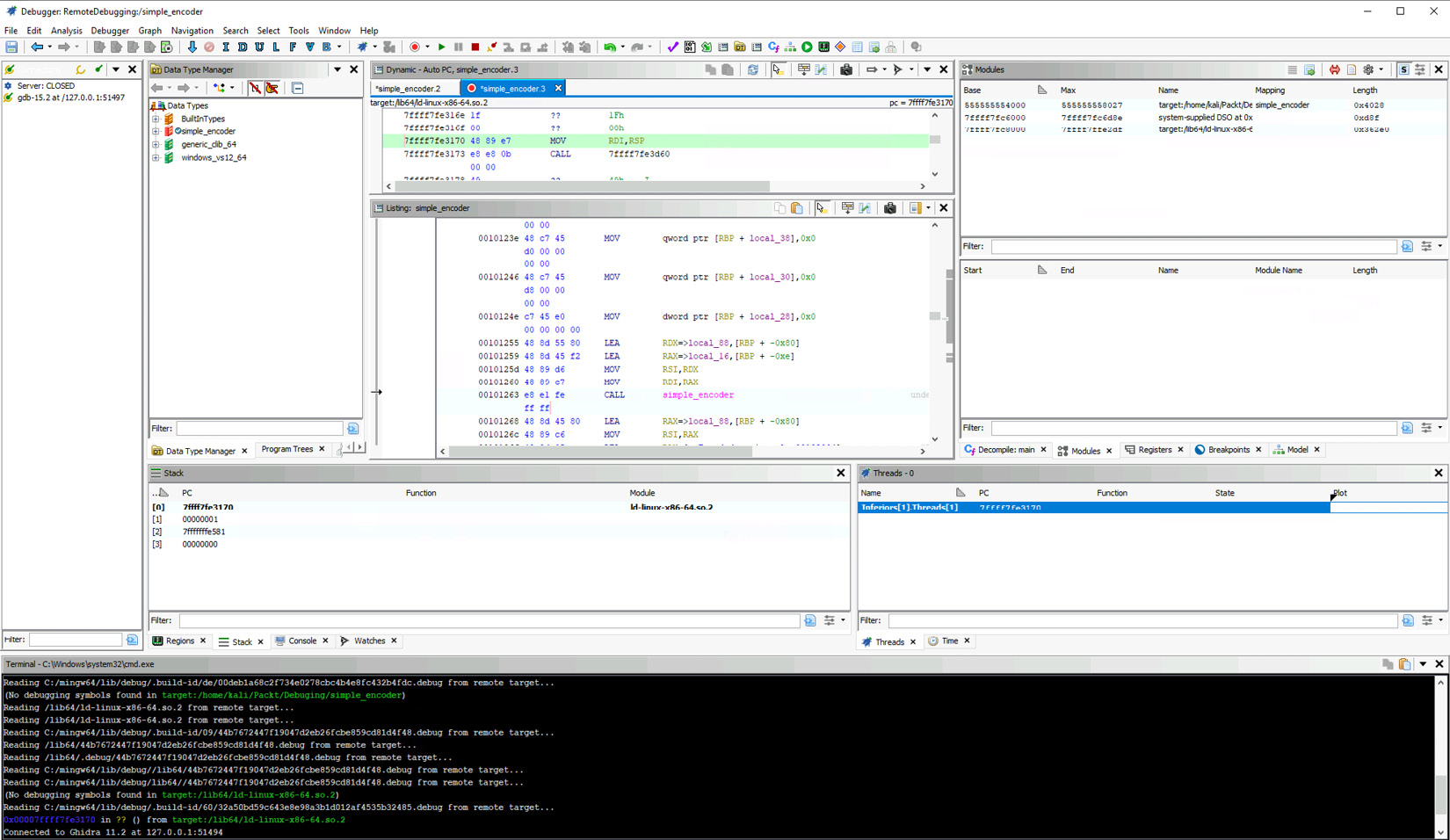Select stack frame 7fffffffe581
Screen dimensions: 1450x840
(x=499, y=532)
